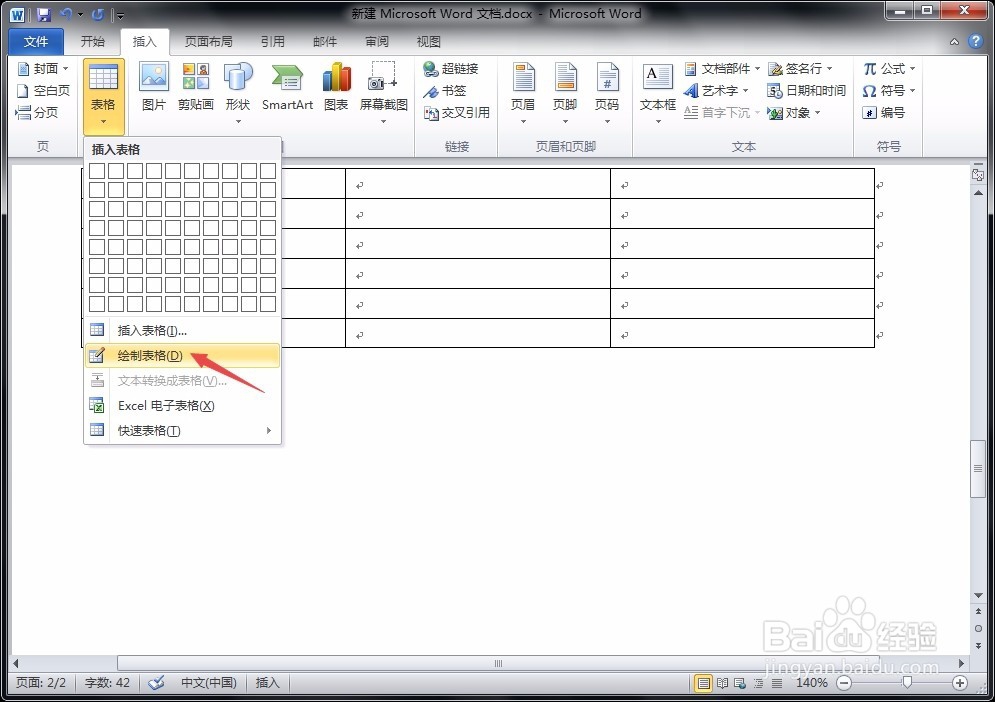The image size is (995, 702).
Task: Insert a Page Break (分页)
Action: point(37,112)
